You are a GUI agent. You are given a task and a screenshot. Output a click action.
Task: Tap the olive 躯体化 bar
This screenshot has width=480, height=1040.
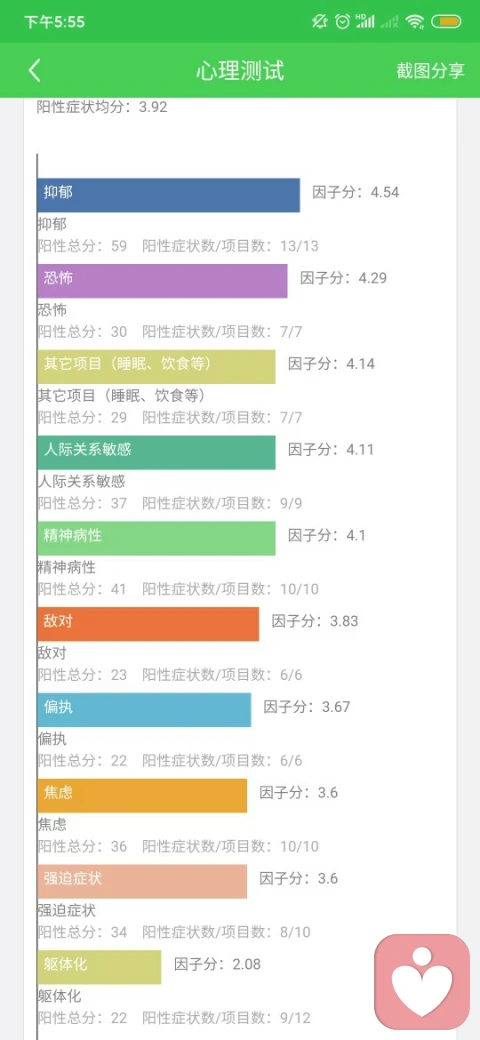point(99,967)
